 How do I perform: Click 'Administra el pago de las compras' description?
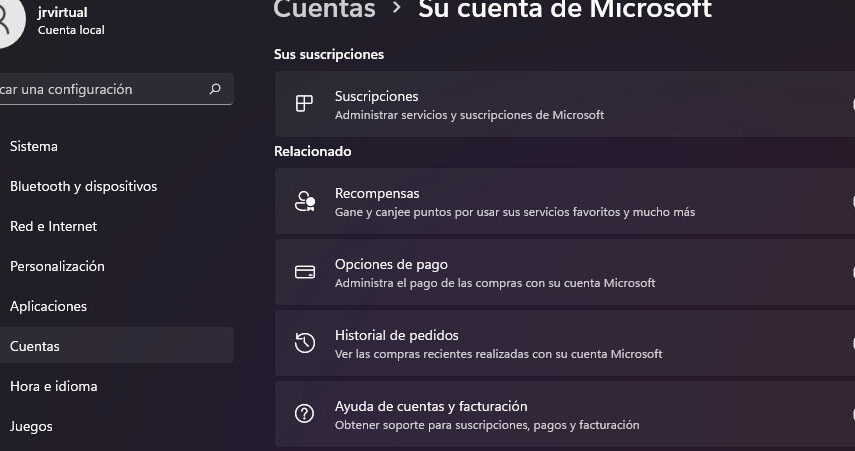pyautogui.click(x=495, y=282)
